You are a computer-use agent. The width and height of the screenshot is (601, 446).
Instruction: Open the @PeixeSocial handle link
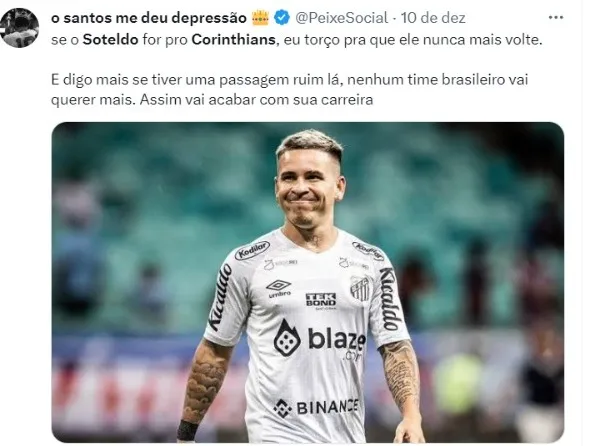coord(342,18)
